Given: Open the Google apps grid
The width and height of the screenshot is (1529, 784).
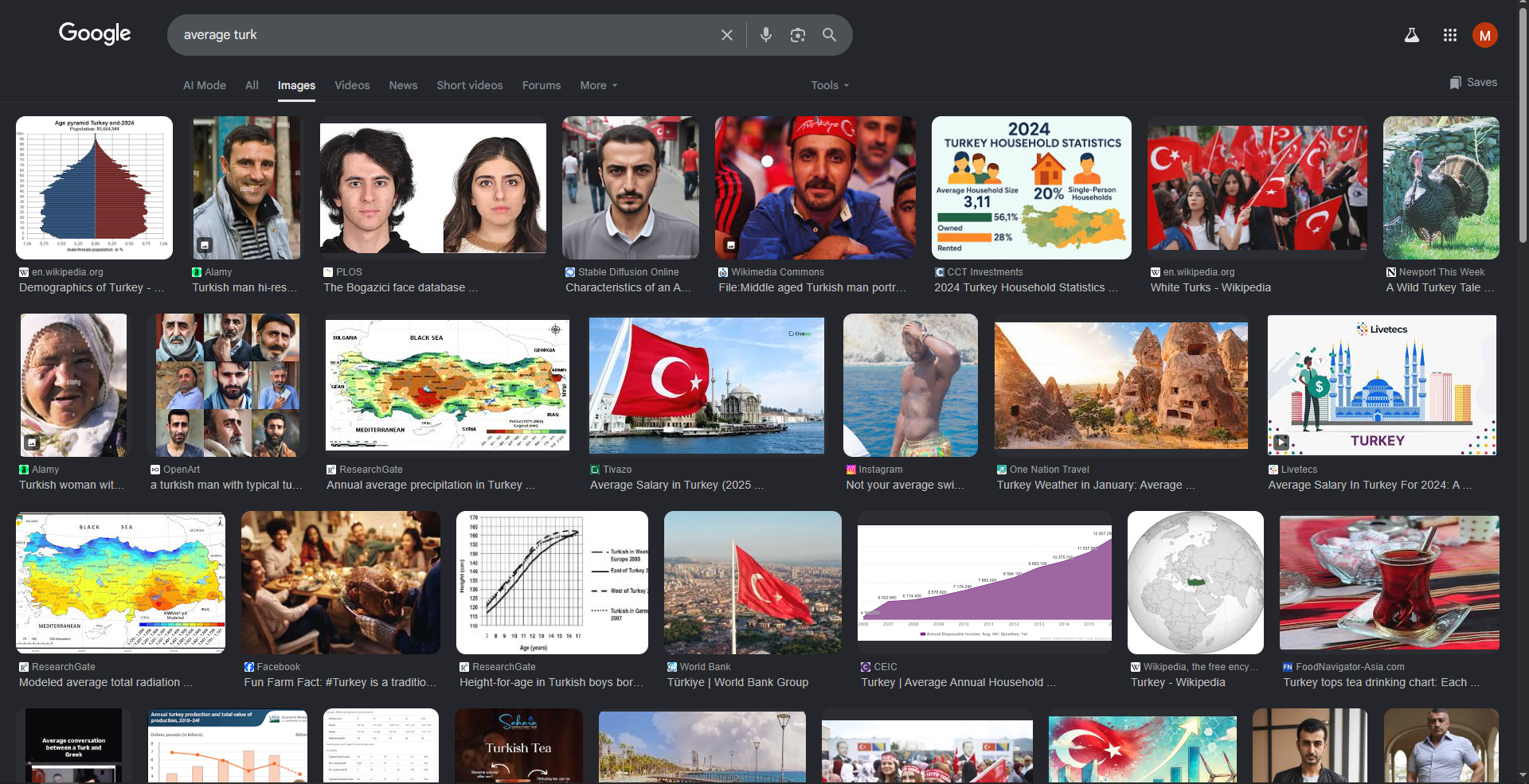Looking at the screenshot, I should point(1449,35).
